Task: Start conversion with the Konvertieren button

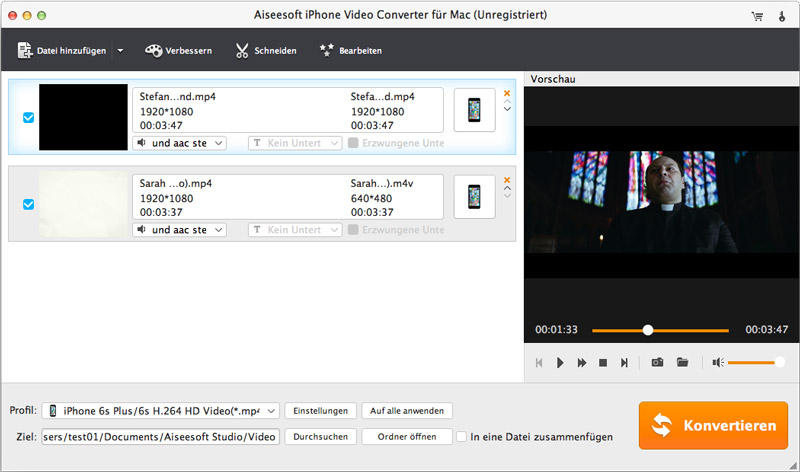Action: (713, 426)
